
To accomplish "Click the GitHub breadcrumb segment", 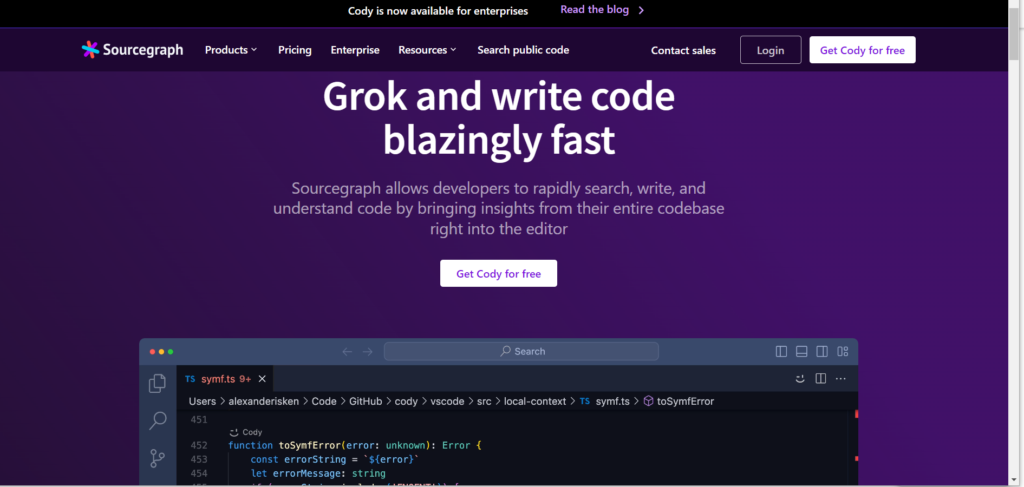I will (365, 401).
